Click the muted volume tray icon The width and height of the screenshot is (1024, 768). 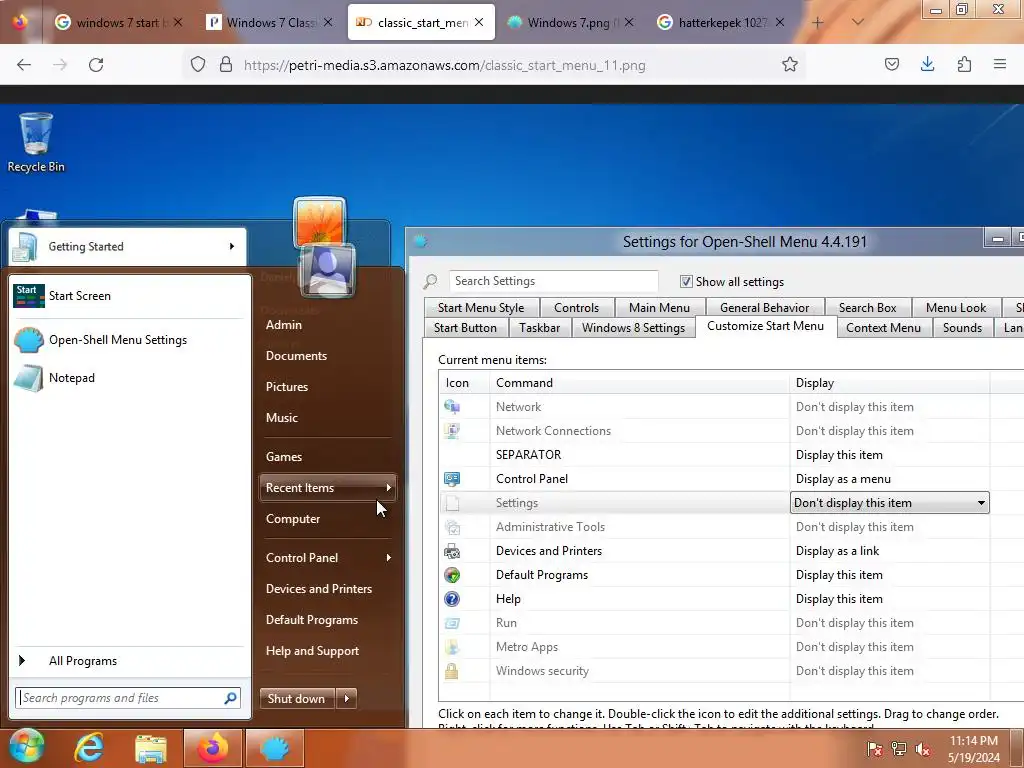click(923, 749)
